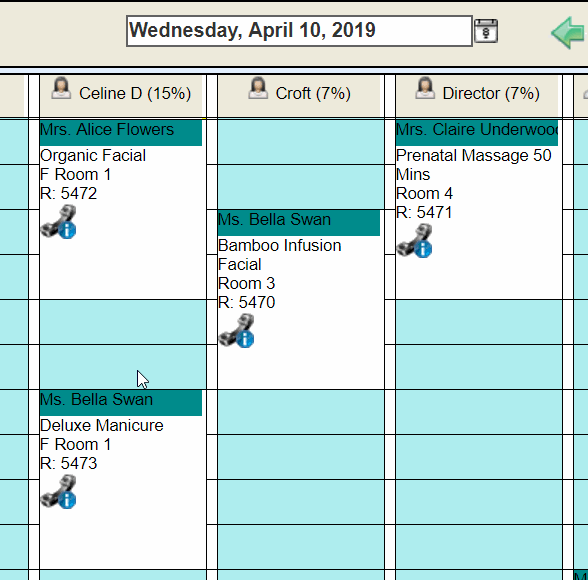Select the Celine D (15%) column header
The width and height of the screenshot is (588, 580).
121,96
